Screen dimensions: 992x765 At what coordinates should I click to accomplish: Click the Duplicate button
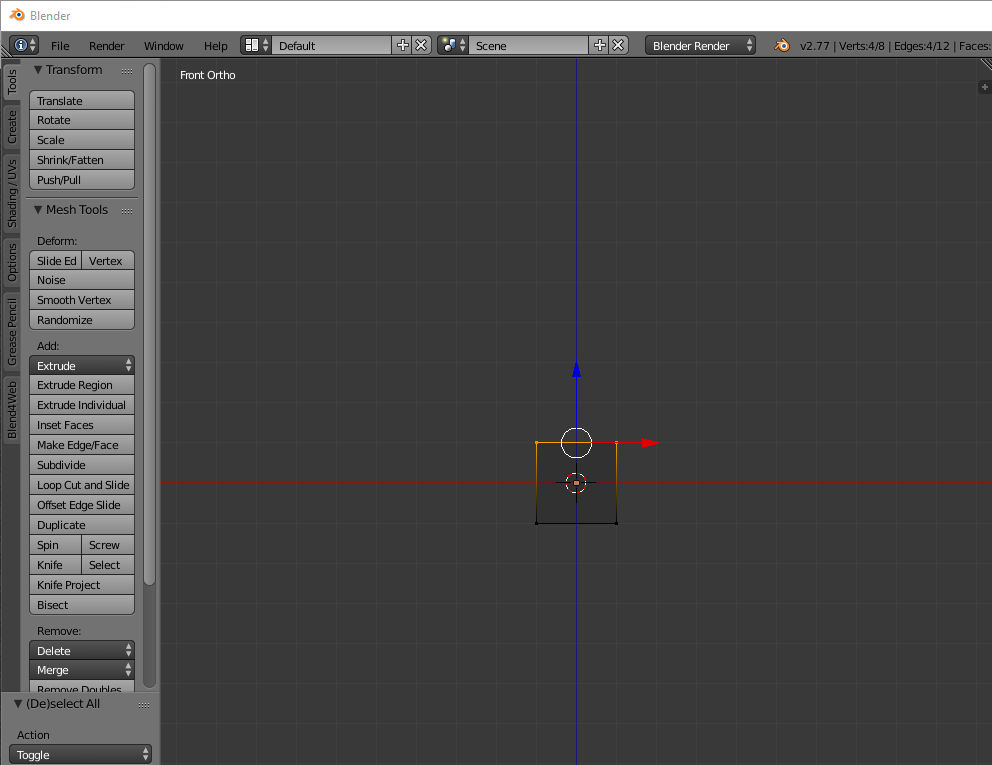82,525
